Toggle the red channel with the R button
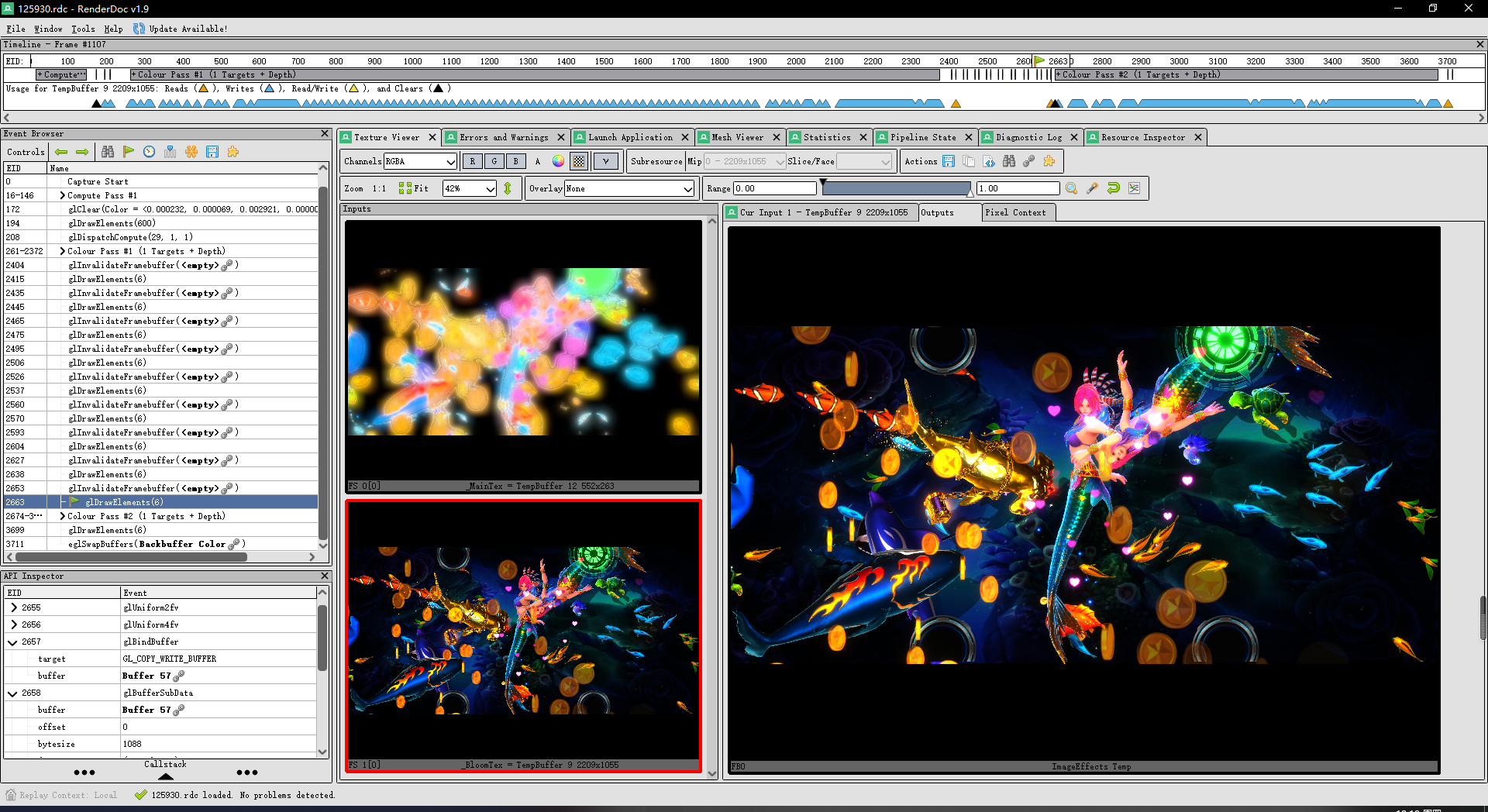This screenshot has height=812, width=1488. 472,161
